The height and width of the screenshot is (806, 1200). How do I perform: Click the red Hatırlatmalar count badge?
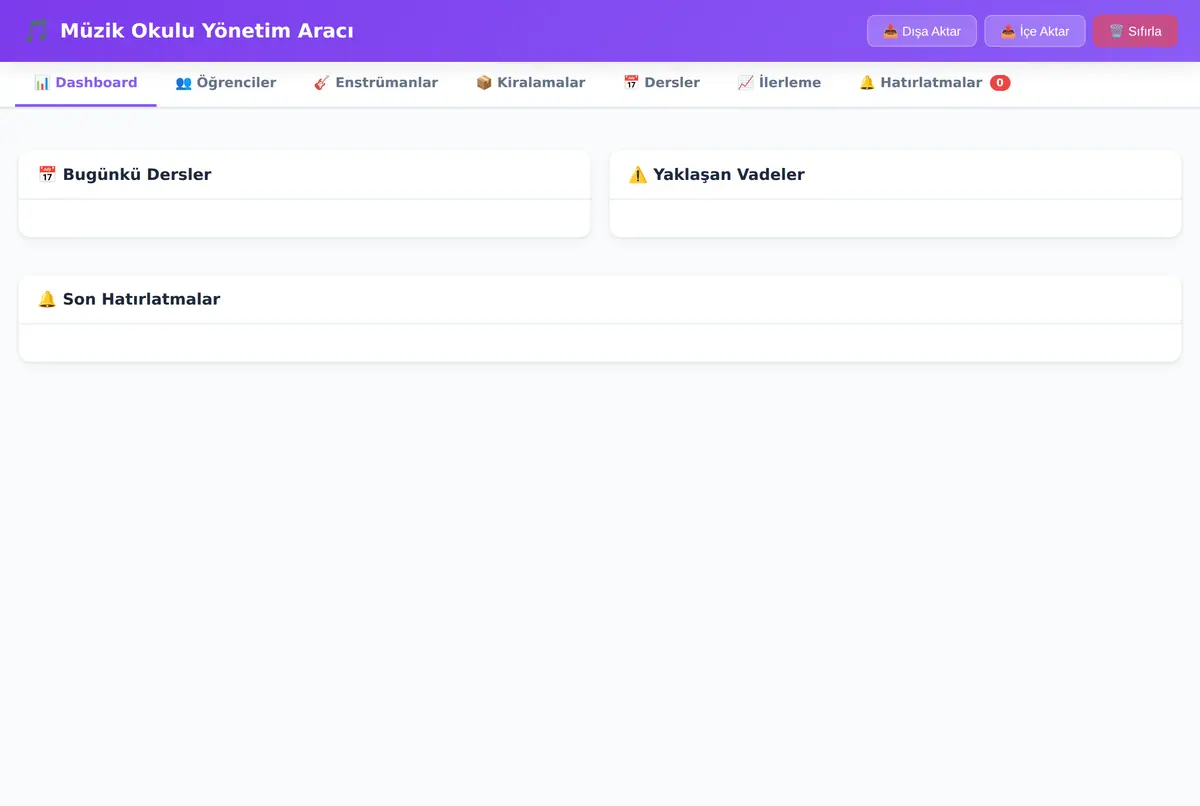coord(1000,83)
